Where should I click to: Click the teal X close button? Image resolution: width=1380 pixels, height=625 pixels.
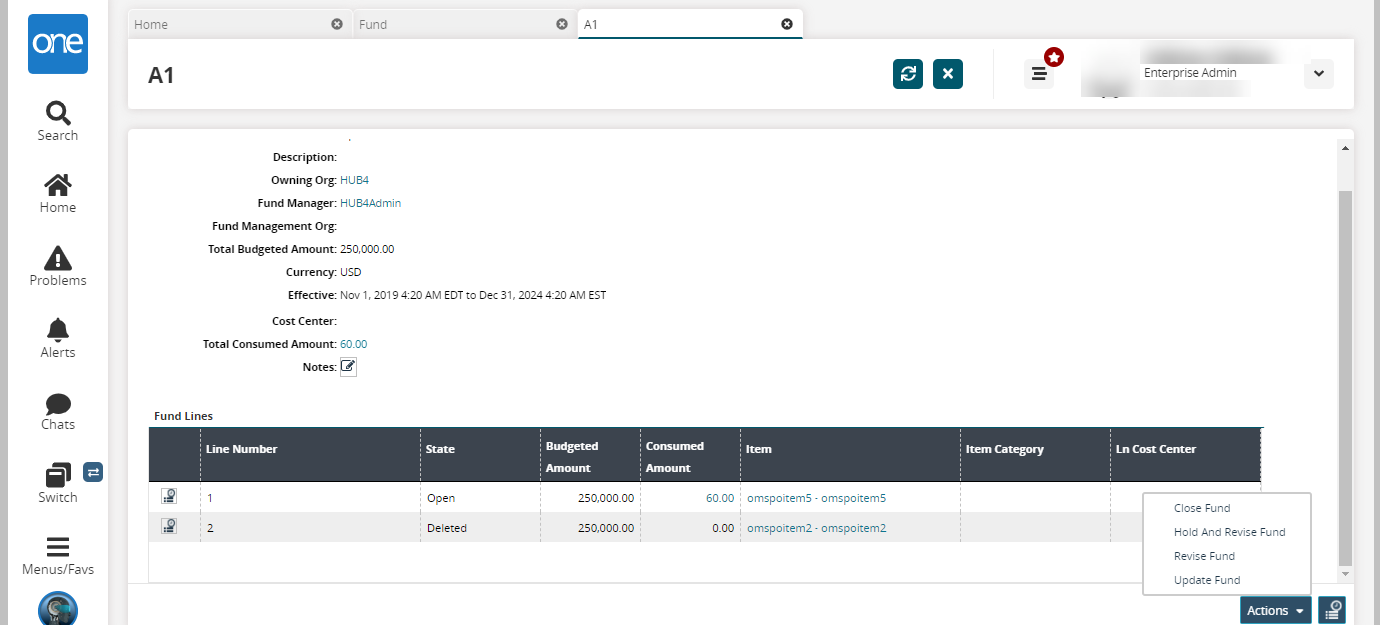948,74
